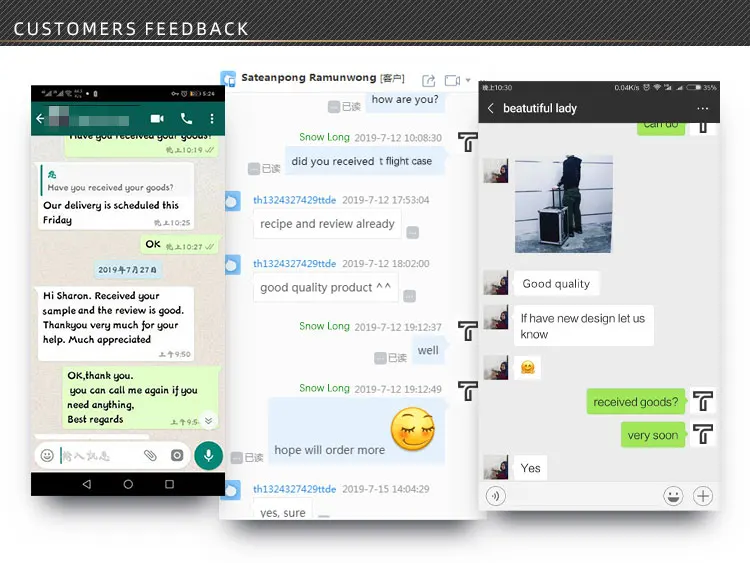
Task: Click T logo avatar at 10:08:30 message
Action: [x=467, y=142]
